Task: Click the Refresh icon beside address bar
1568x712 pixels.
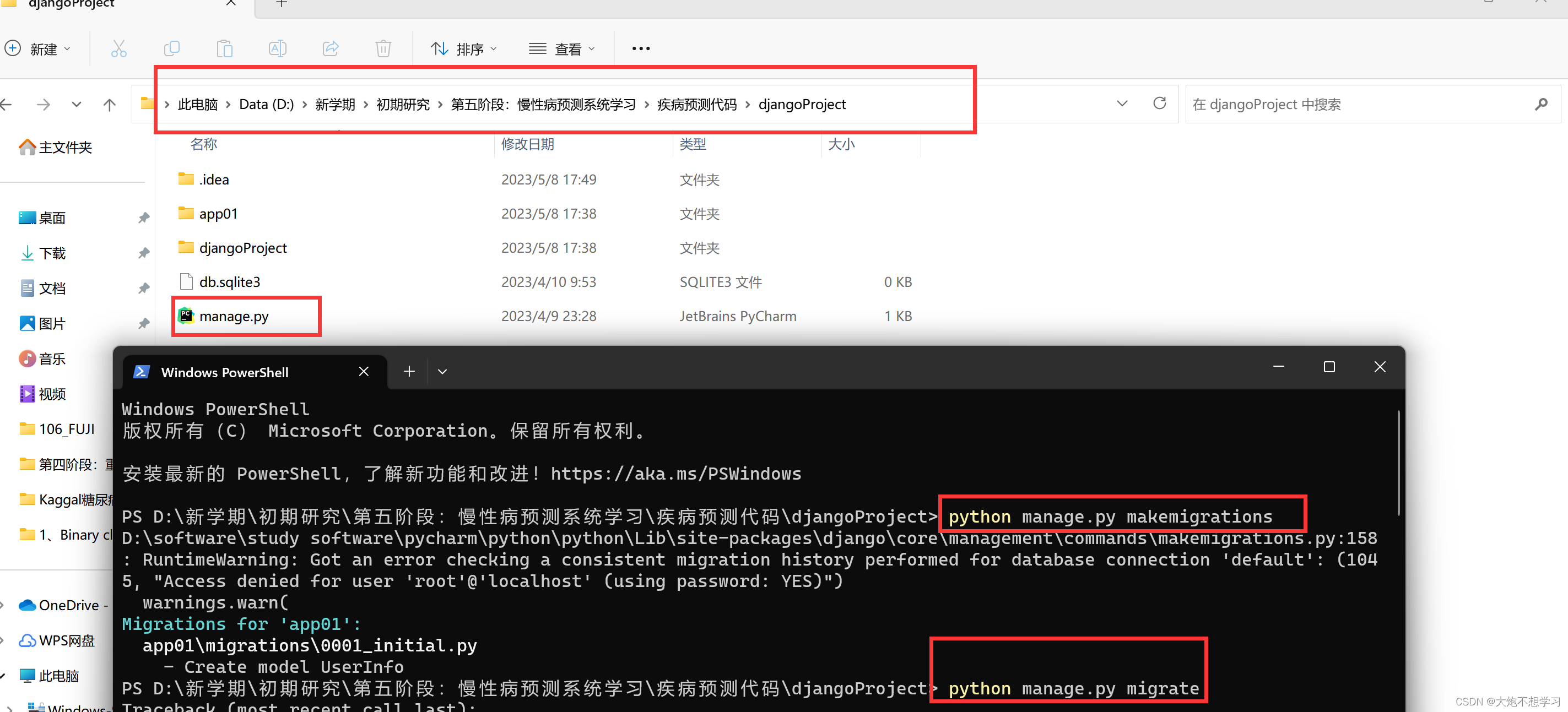Action: 1160,104
